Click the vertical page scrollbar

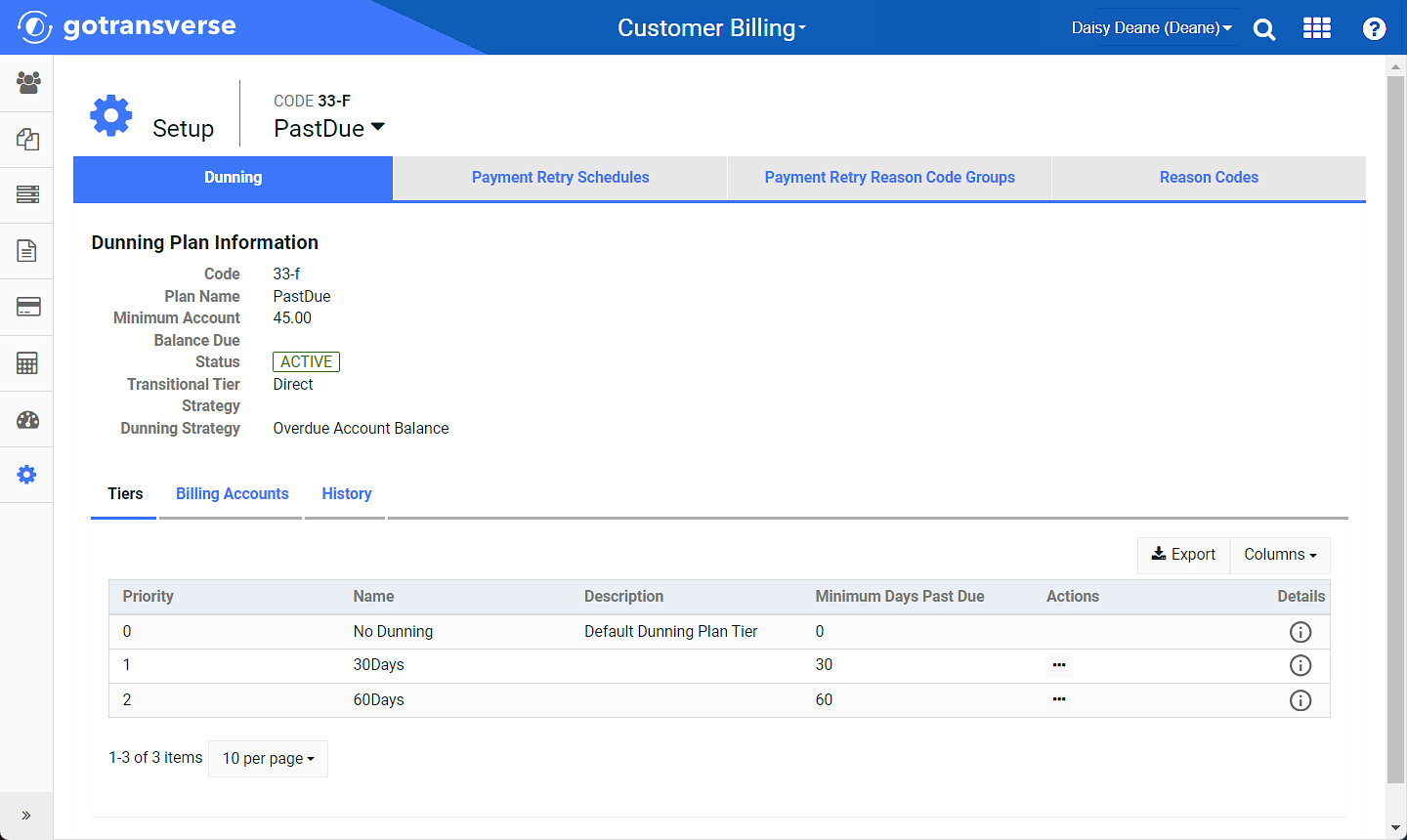[1395, 430]
